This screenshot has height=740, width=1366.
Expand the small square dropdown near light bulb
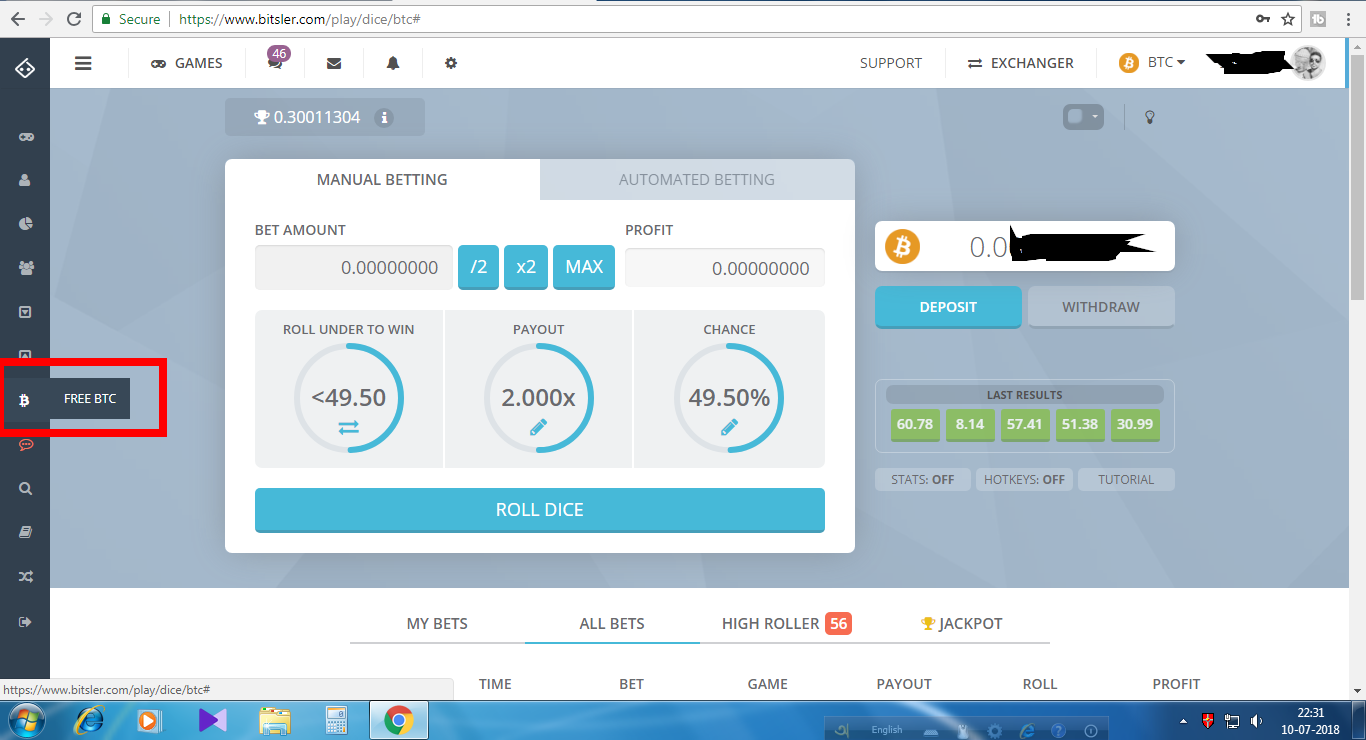click(1083, 117)
